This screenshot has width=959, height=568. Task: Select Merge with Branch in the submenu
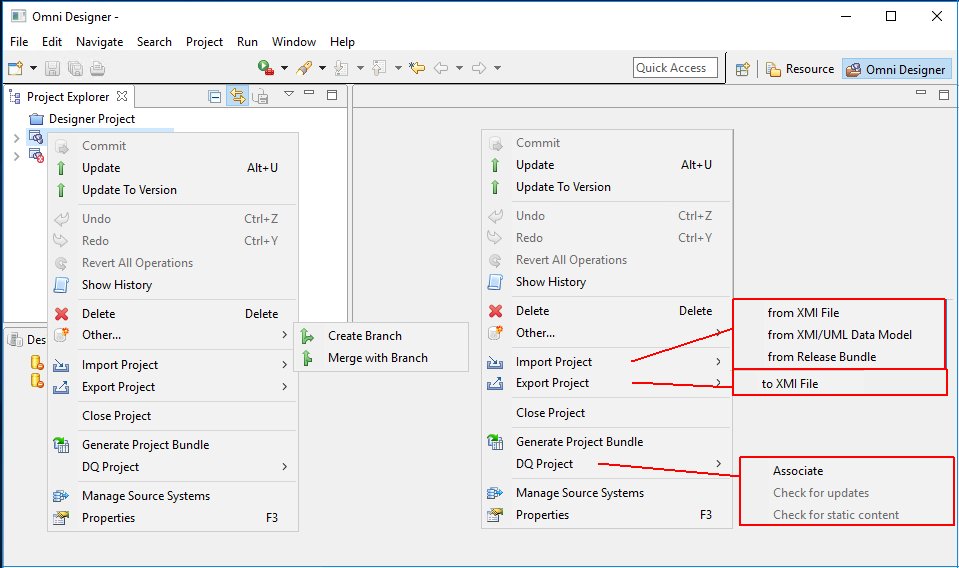click(x=381, y=358)
